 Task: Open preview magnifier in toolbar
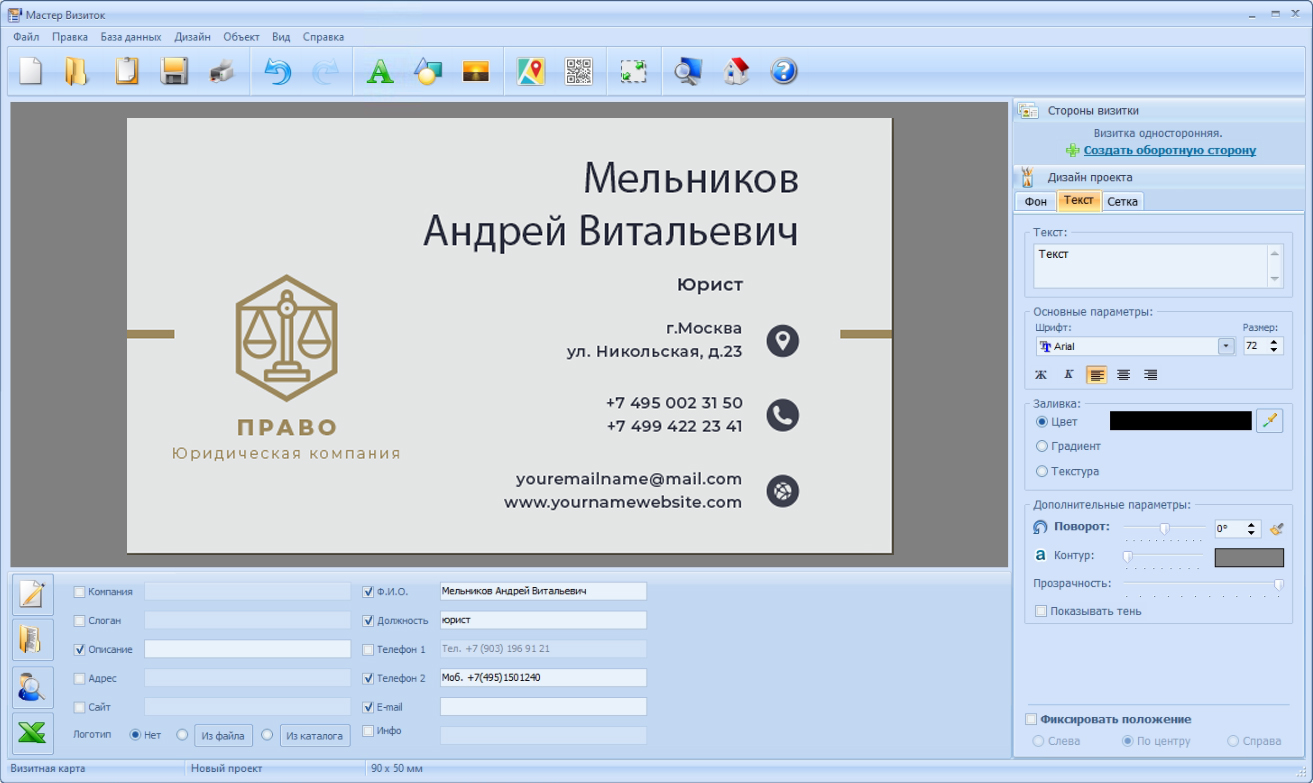pyautogui.click(x=687, y=71)
